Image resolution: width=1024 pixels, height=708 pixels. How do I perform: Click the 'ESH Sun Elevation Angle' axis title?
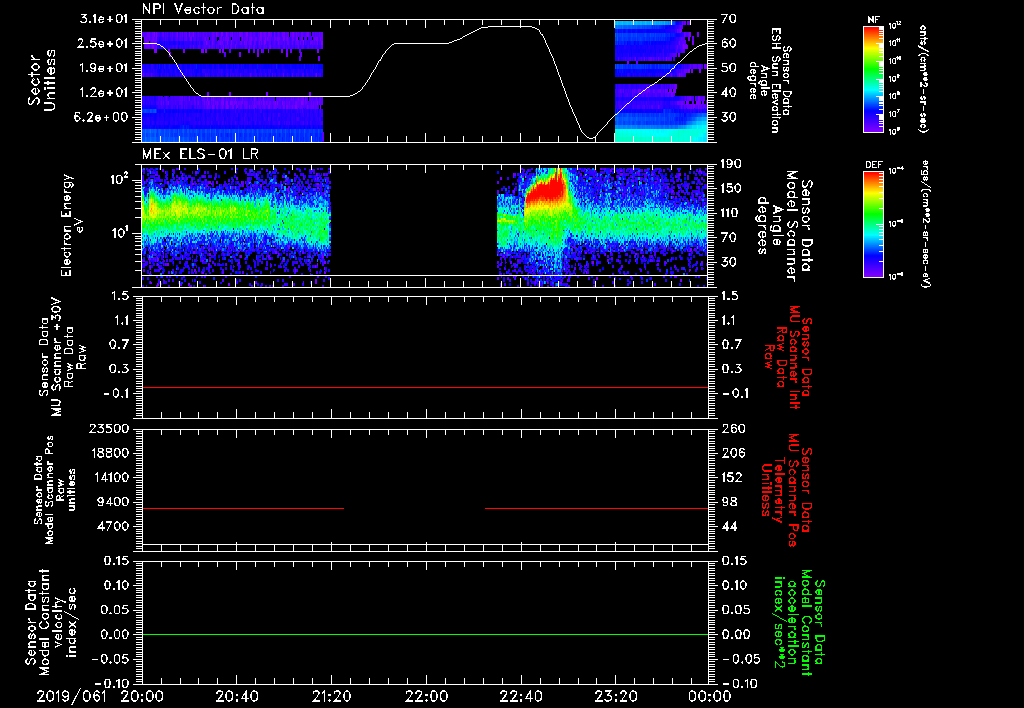pyautogui.click(x=769, y=80)
